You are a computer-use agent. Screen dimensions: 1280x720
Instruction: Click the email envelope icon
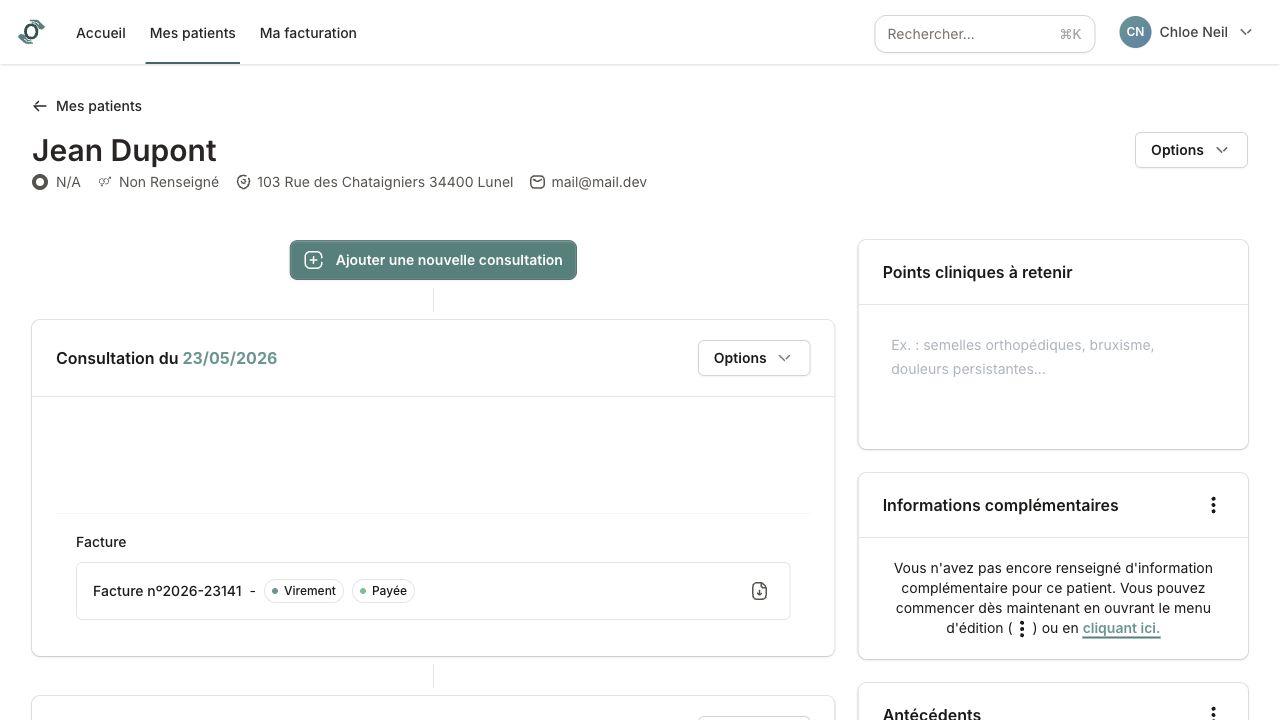(x=537, y=182)
